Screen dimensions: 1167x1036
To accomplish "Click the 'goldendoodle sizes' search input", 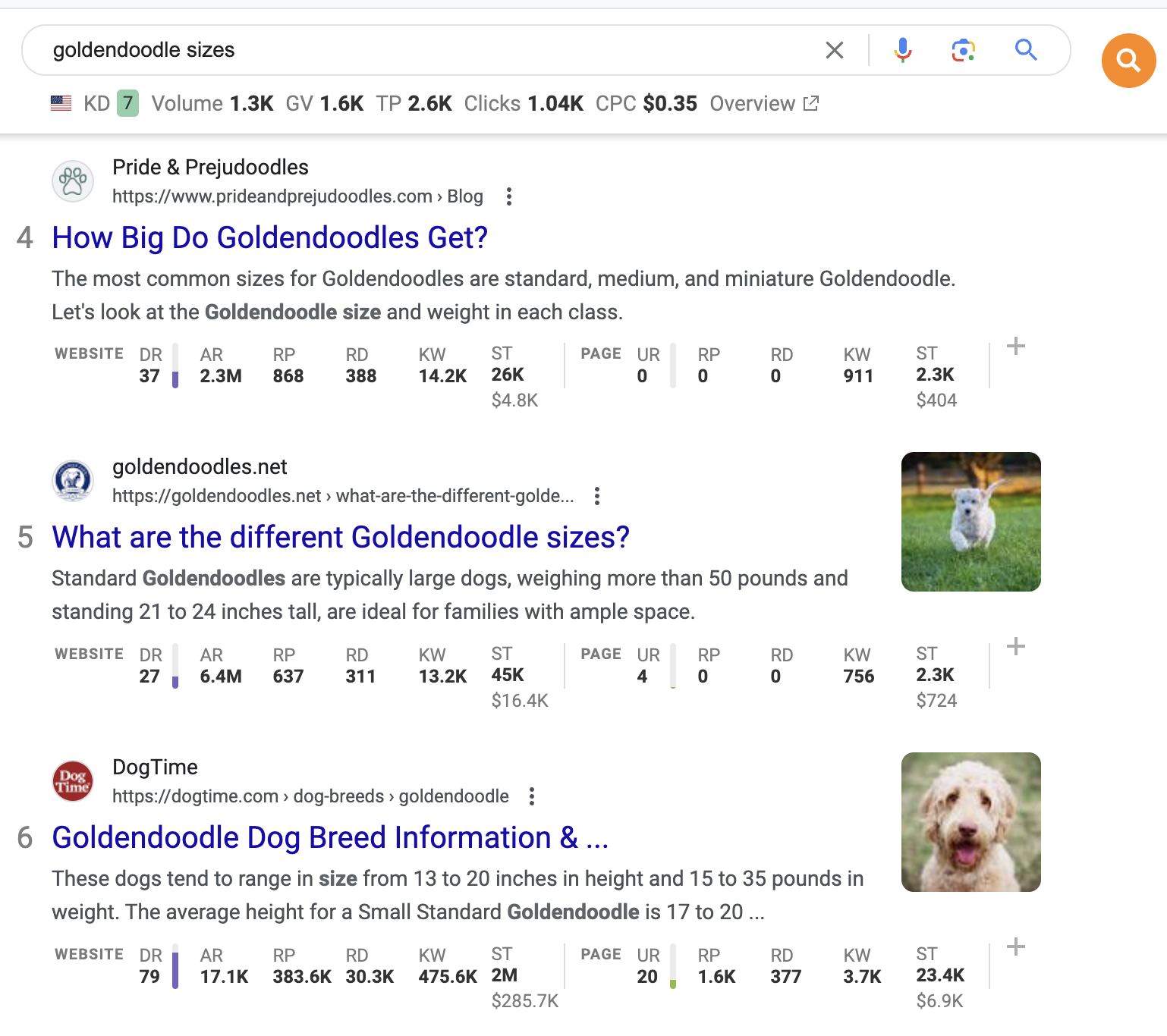I will click(425, 50).
